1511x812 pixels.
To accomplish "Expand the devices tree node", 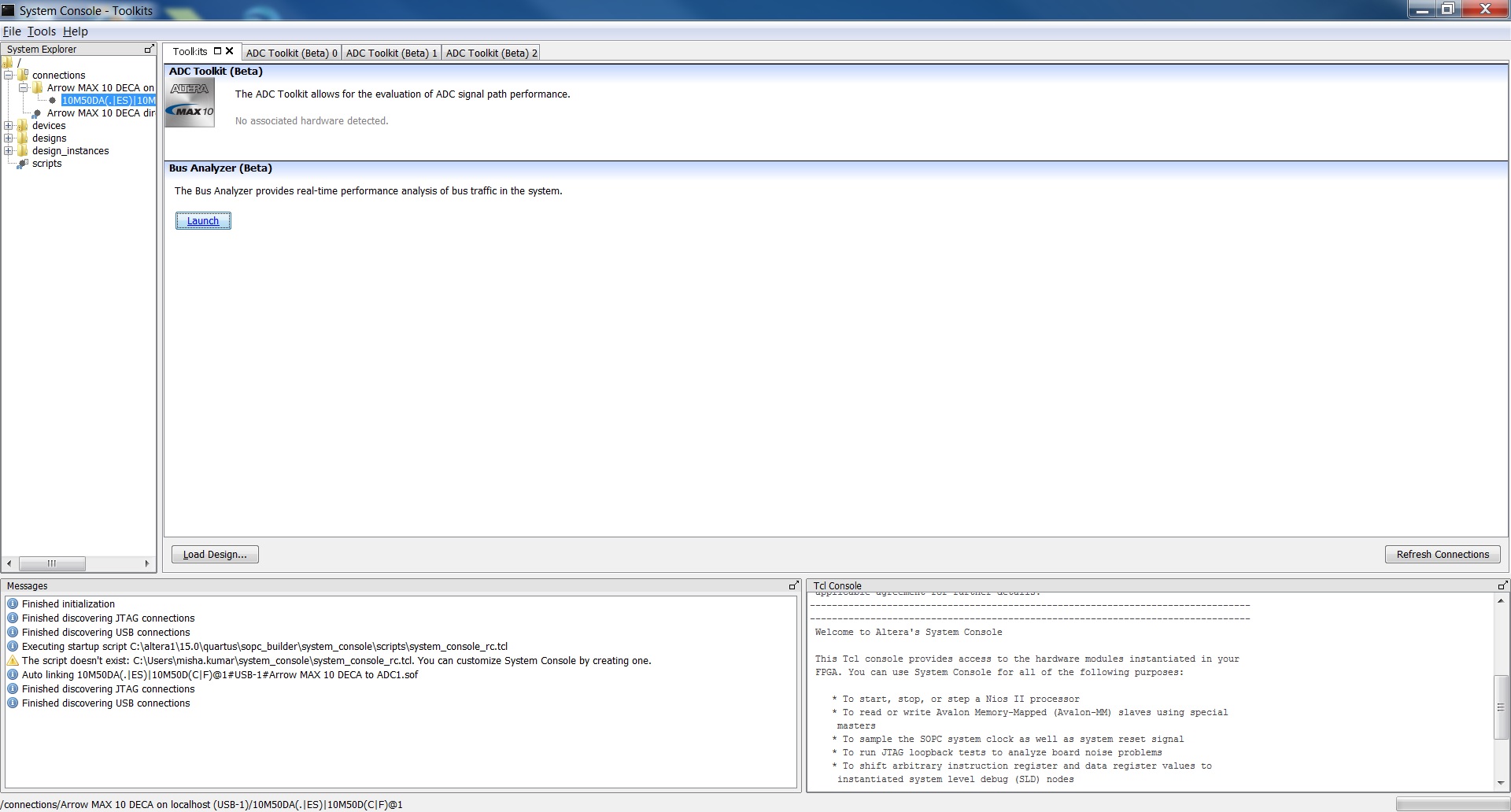I will pos(9,125).
